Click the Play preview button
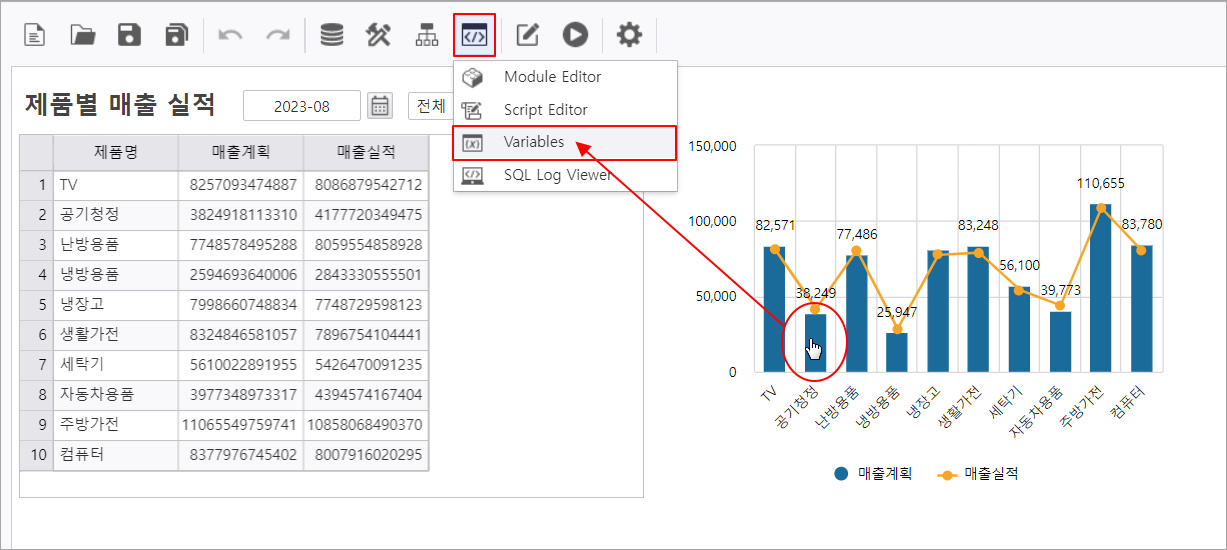 [575, 35]
